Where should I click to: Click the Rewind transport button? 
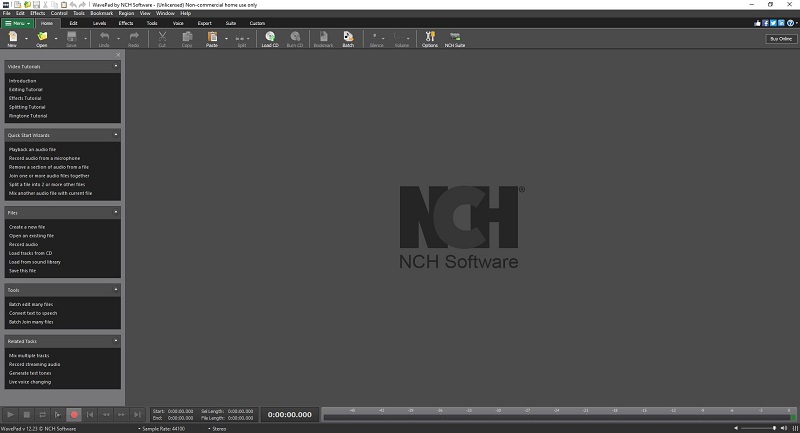coord(106,415)
